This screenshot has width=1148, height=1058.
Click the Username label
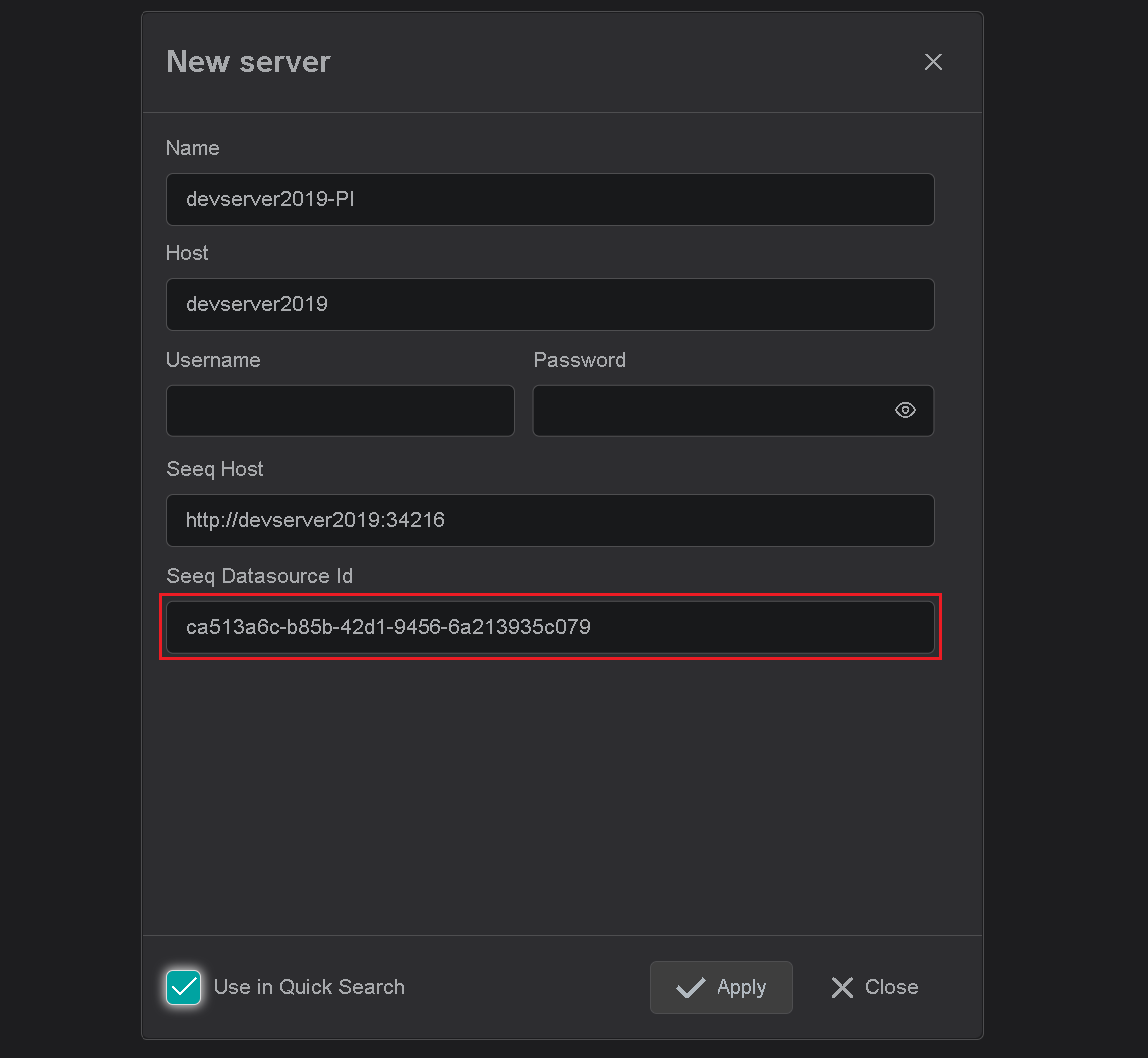(214, 360)
